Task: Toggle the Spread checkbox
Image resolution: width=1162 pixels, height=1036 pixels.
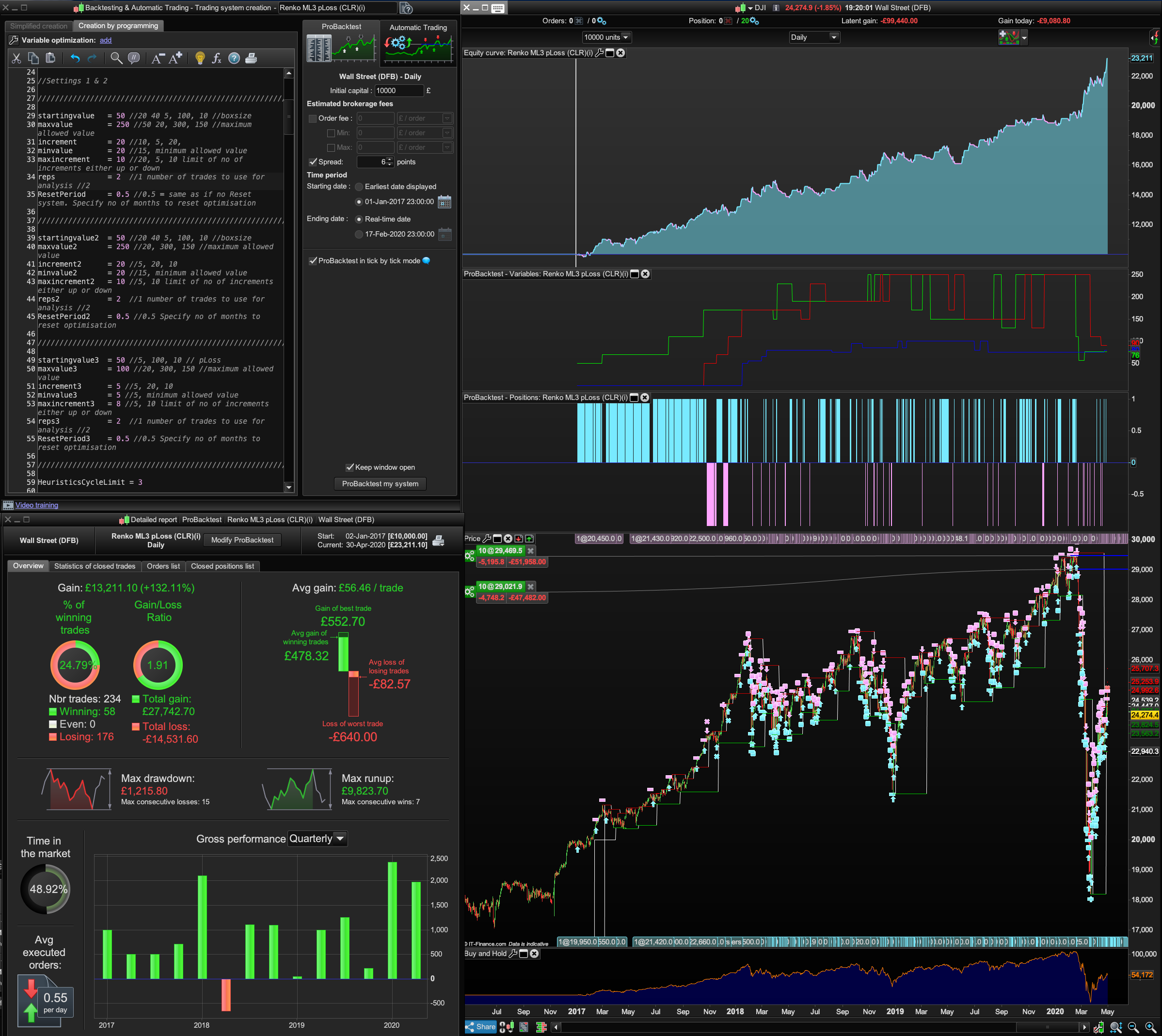Action: pos(313,162)
